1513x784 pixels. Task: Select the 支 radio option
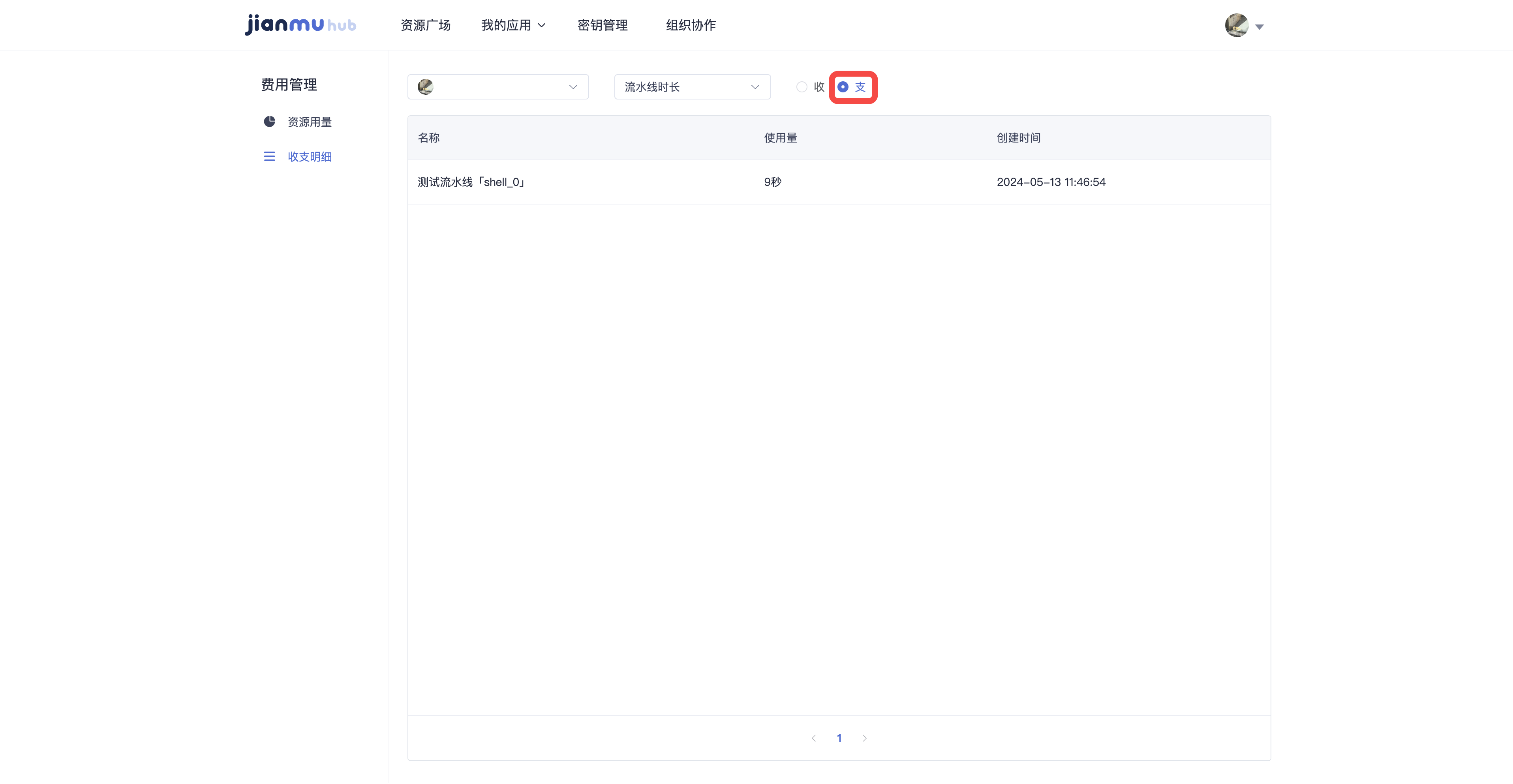coord(852,87)
